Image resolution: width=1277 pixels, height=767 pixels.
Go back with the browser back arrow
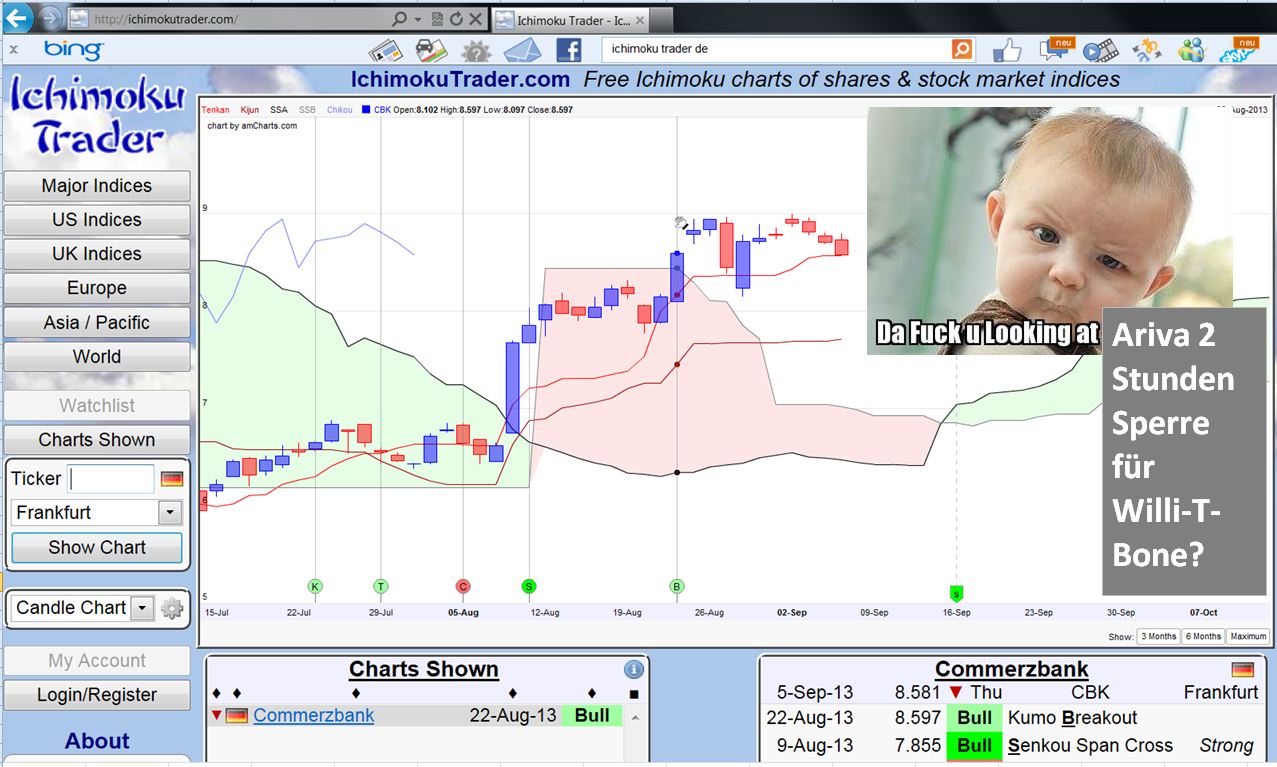coord(18,18)
